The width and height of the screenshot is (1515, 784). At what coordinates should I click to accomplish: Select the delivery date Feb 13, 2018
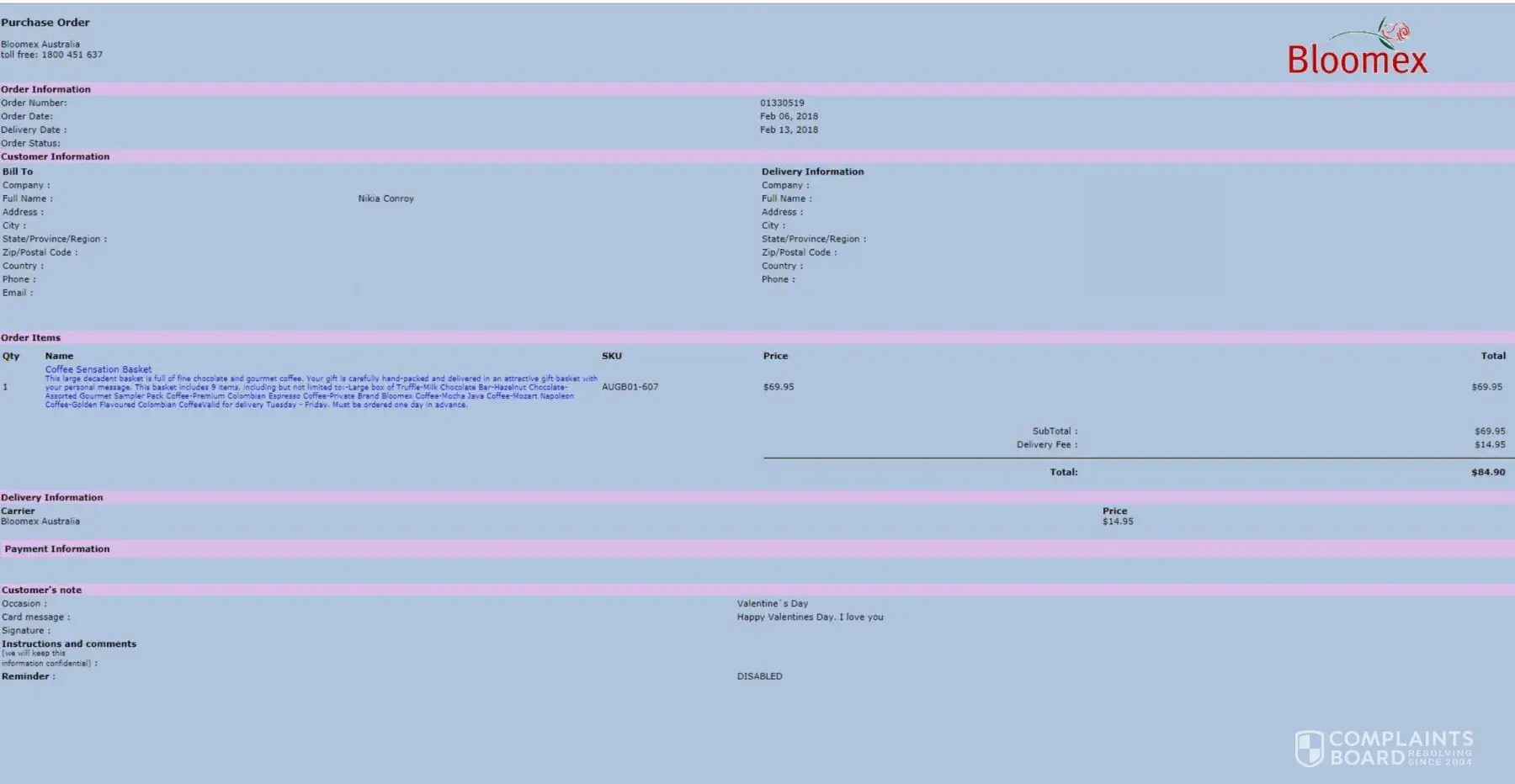click(x=789, y=130)
